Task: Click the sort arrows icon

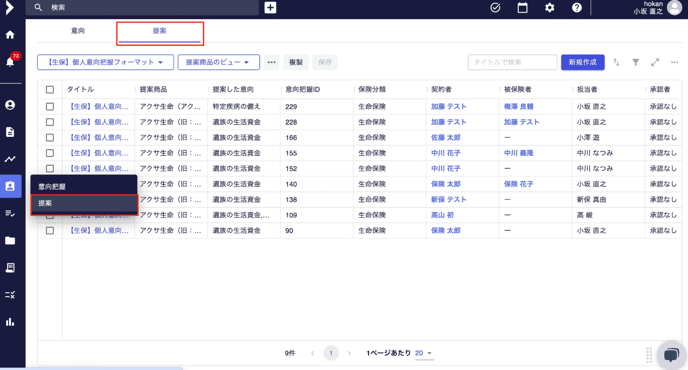Action: click(x=616, y=62)
